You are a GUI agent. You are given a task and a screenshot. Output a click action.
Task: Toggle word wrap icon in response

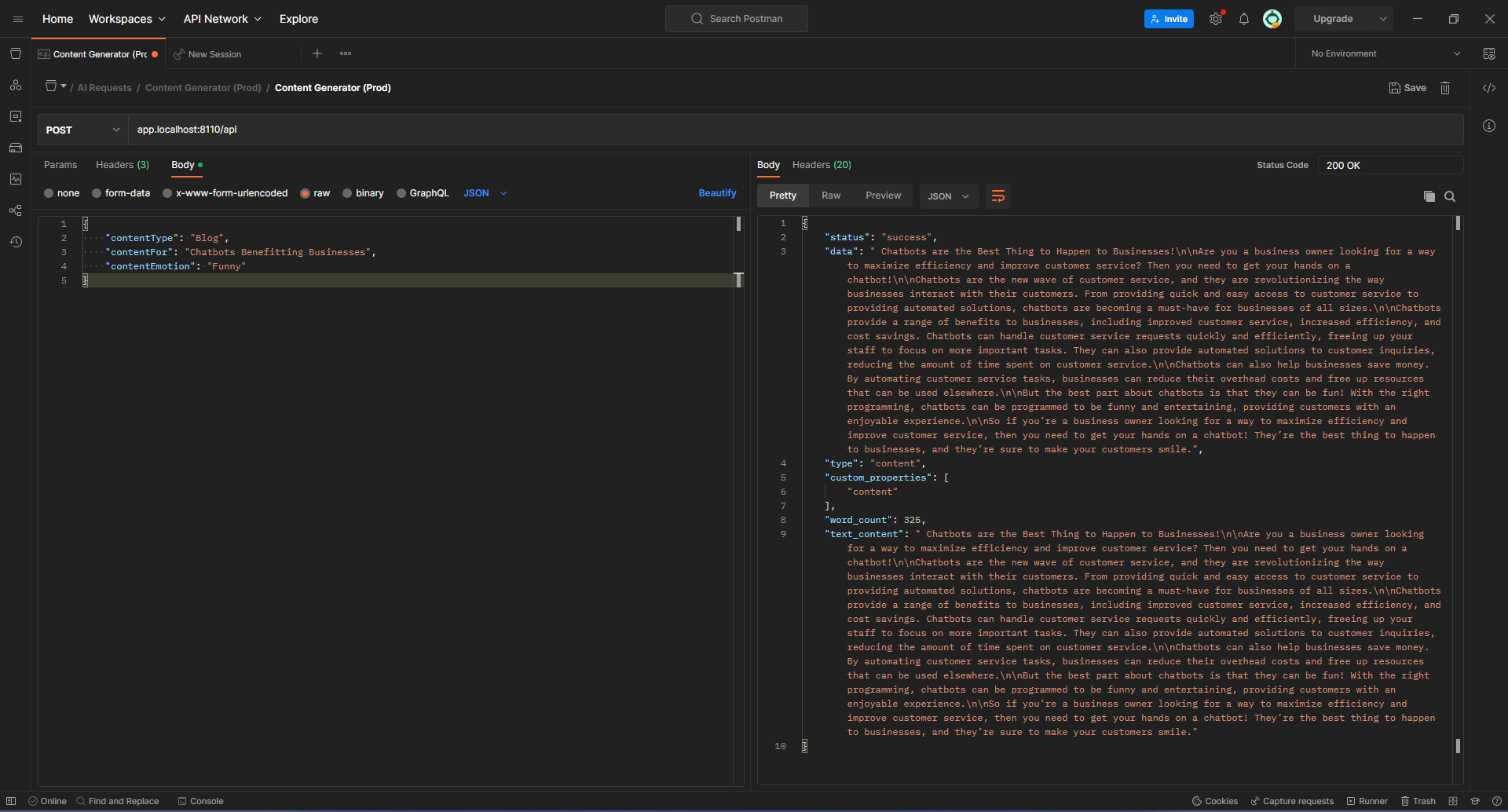point(998,196)
